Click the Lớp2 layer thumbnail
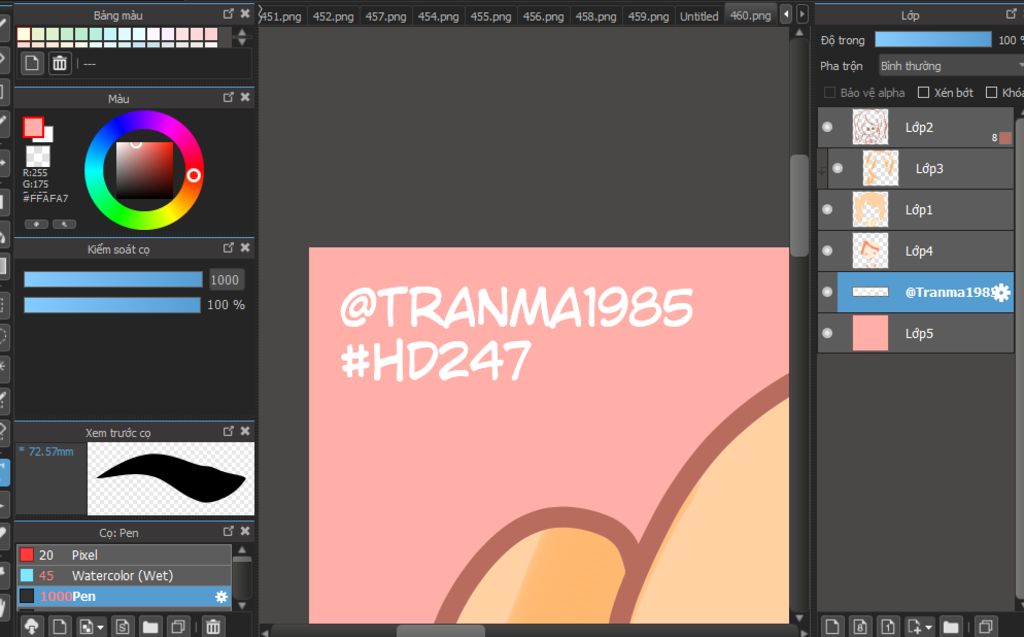Screen dimensions: 1024x637 [x=870, y=127]
